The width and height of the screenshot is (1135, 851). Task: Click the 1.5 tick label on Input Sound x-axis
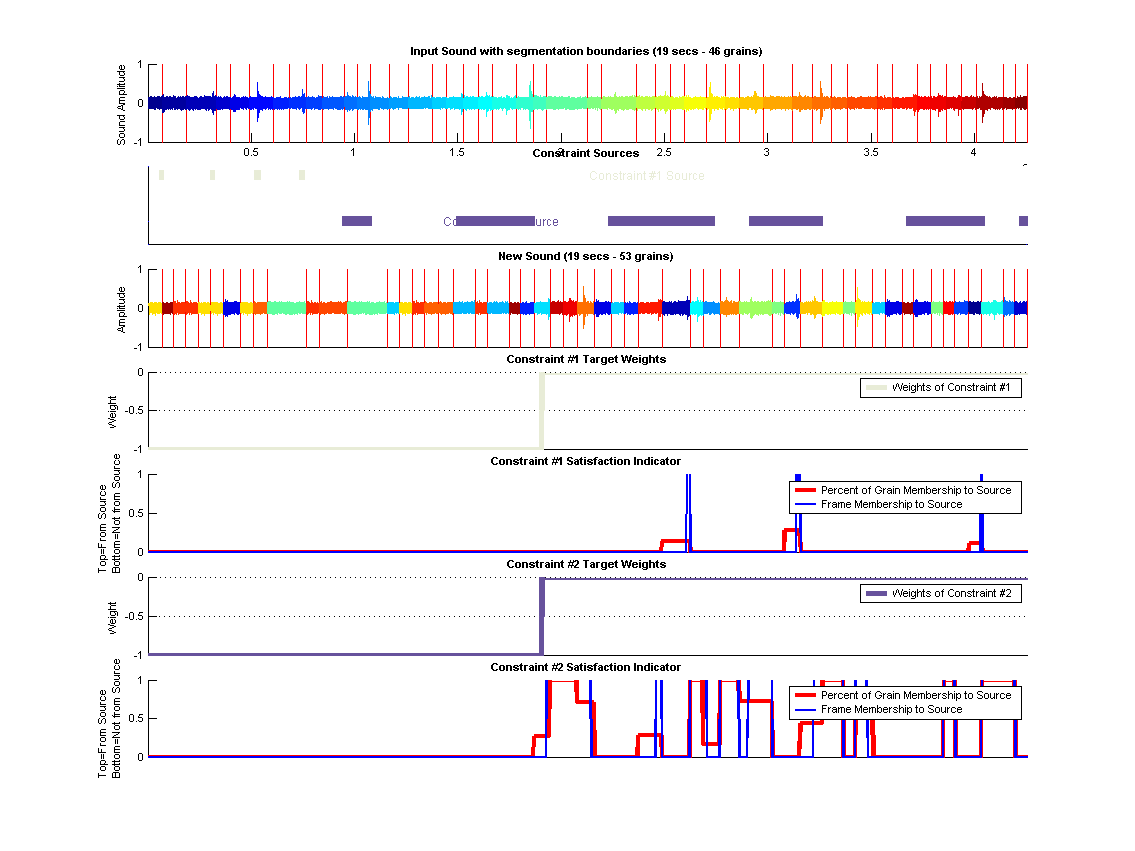[456, 152]
